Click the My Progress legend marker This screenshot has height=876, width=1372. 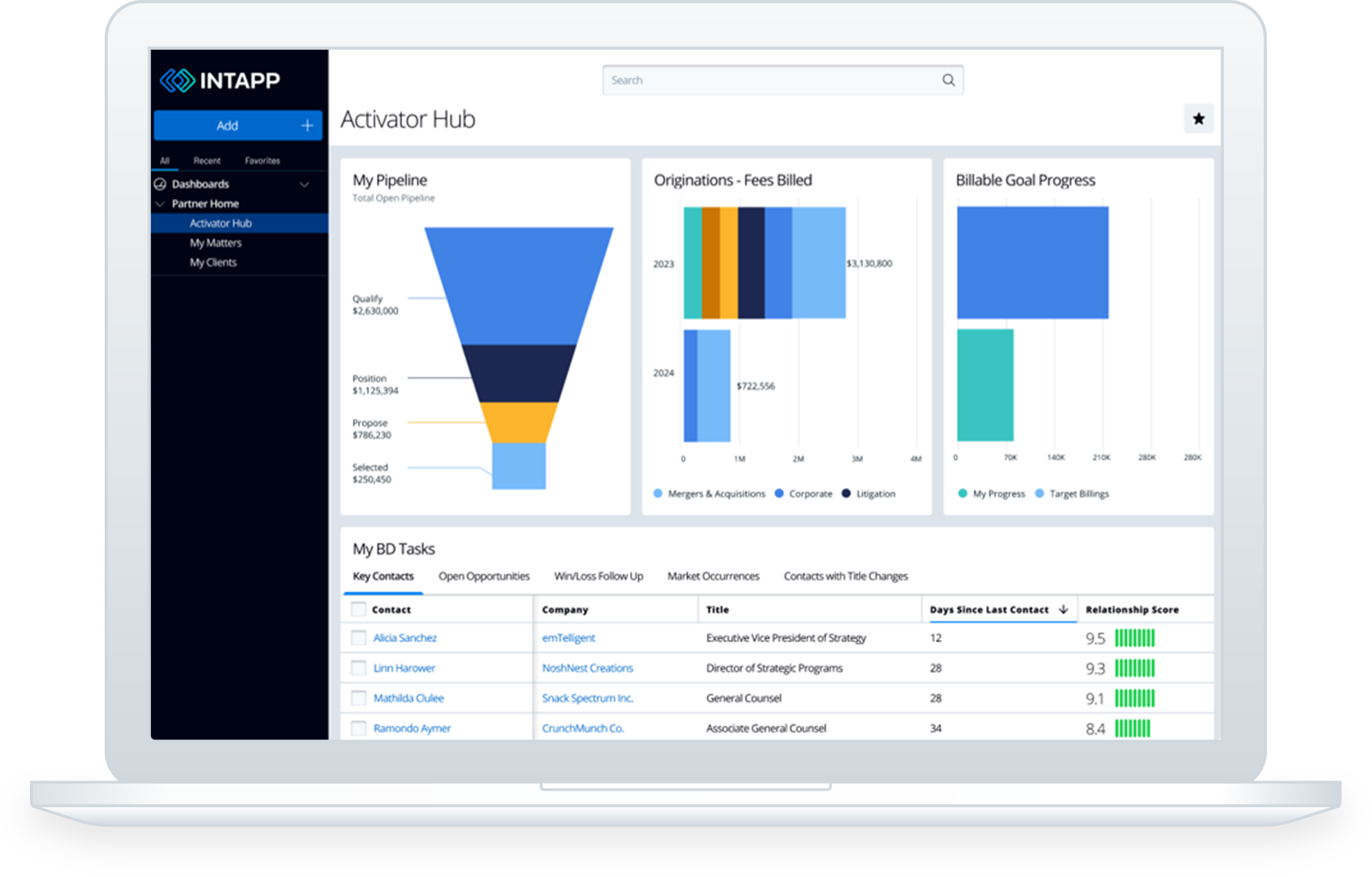pyautogui.click(x=962, y=493)
